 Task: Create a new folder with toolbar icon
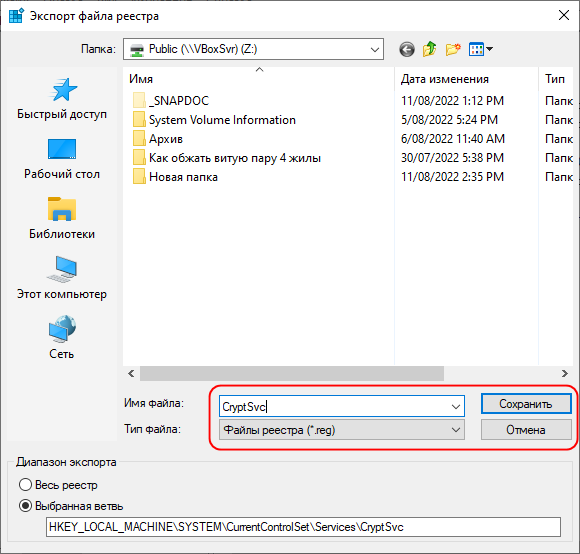453,49
